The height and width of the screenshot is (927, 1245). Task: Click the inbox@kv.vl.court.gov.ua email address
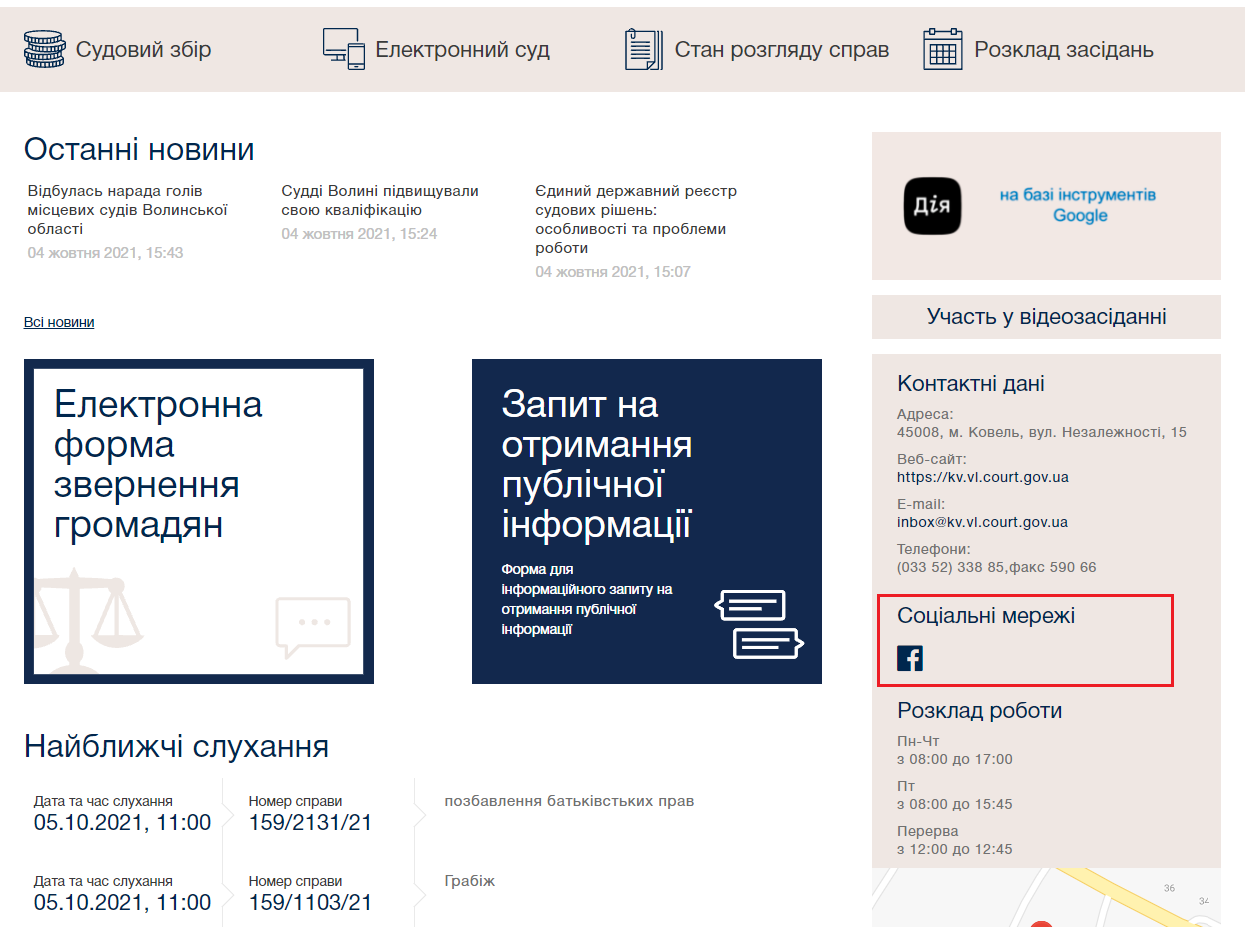(982, 522)
